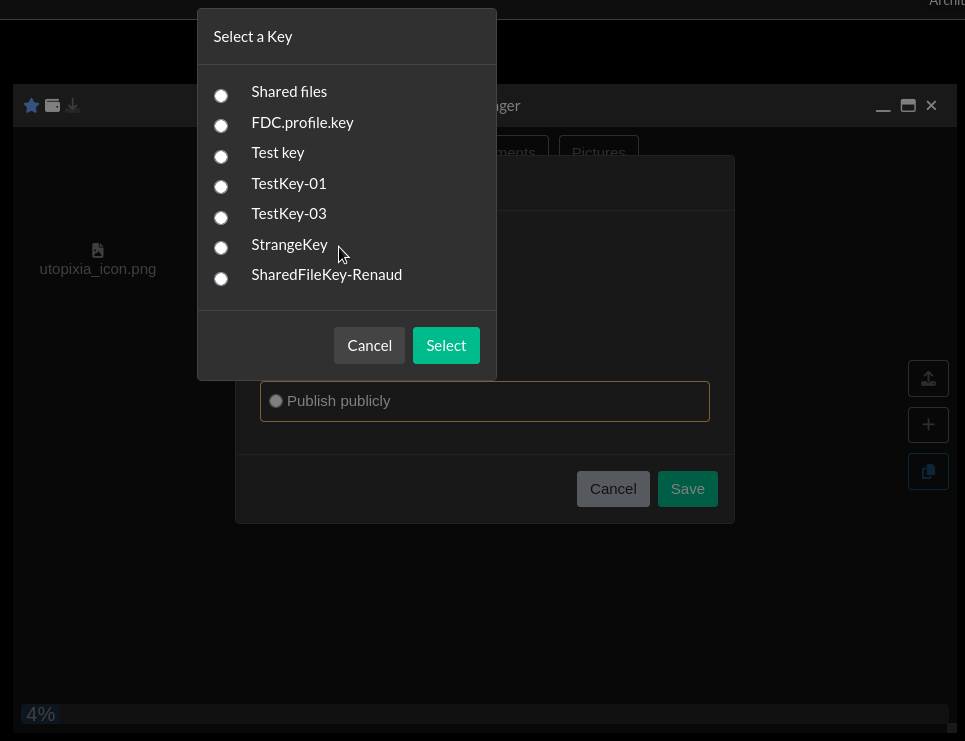Choose TestKey-03 in key list
Screen dimensions: 965x741
tap(221, 218)
